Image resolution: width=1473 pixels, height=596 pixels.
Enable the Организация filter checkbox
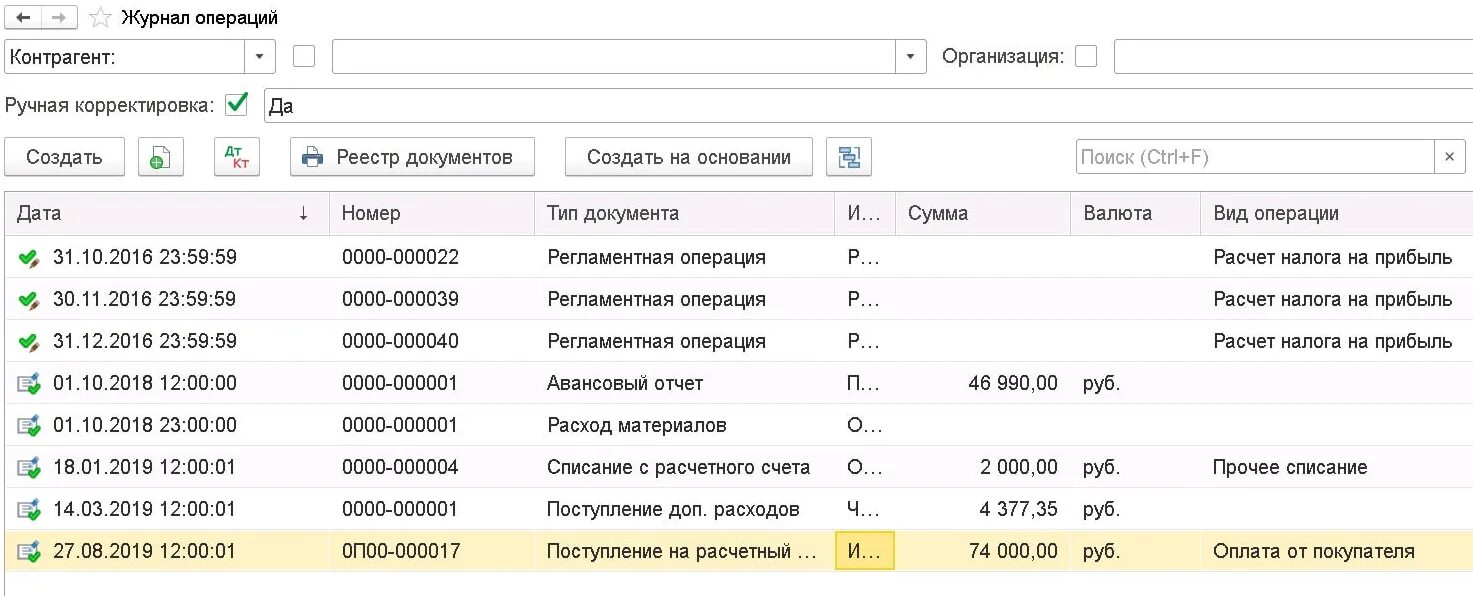coord(1086,57)
